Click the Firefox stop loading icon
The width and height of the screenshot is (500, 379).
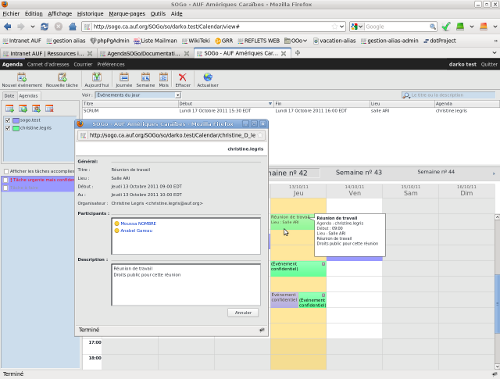click(x=58, y=26)
